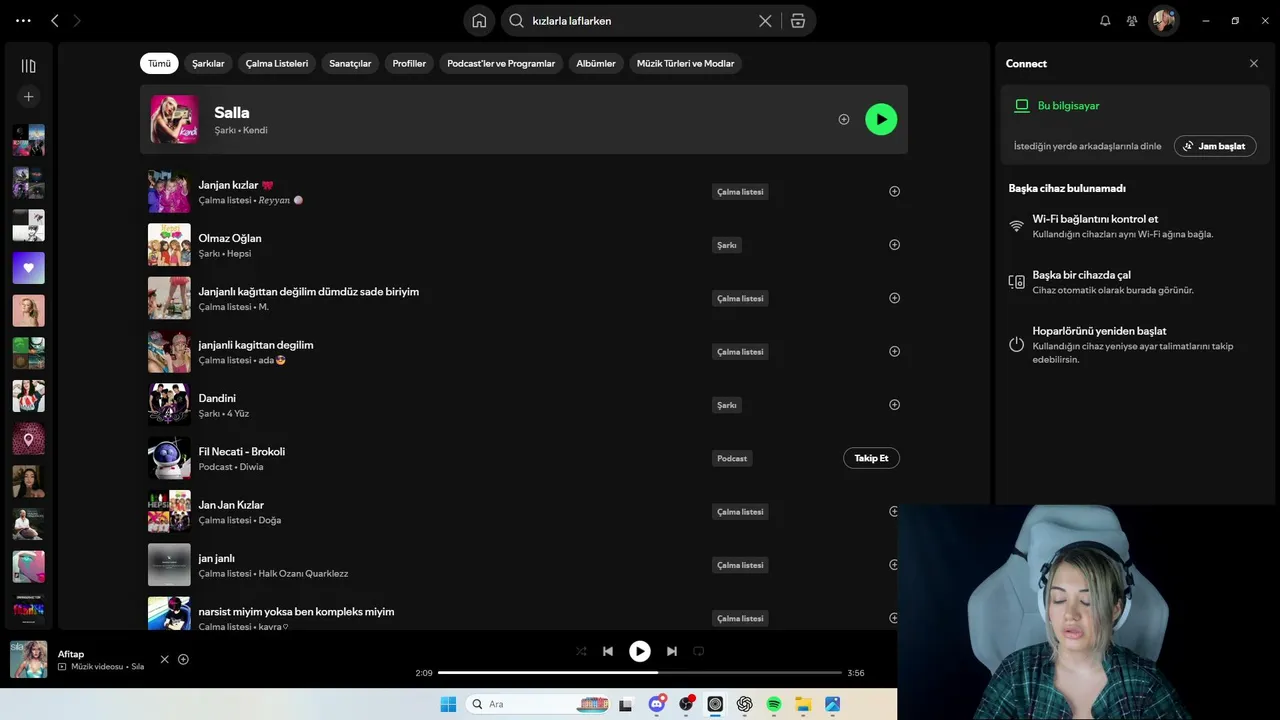Open Wi-Fi bağlantını kontrol et help
This screenshot has width=1280, height=720.
[x=1135, y=226]
